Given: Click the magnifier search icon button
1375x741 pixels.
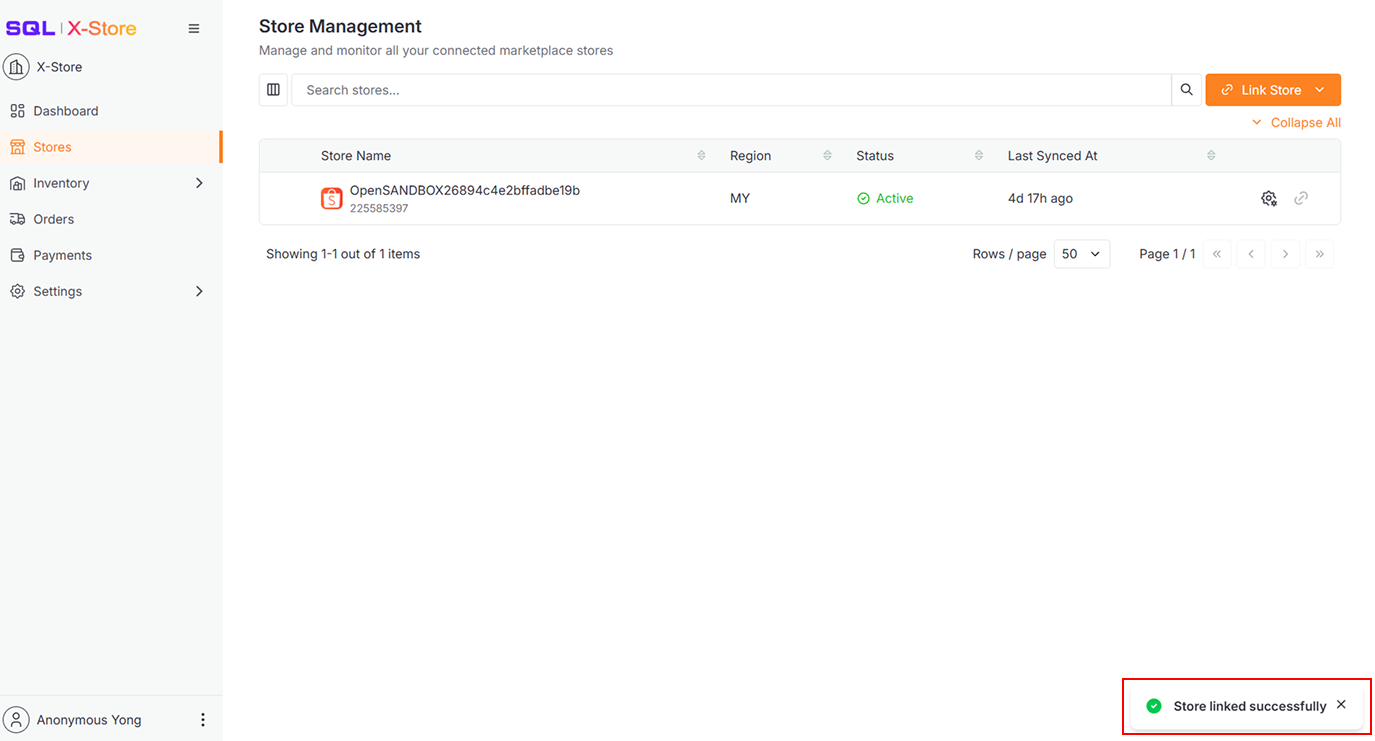Looking at the screenshot, I should pos(1186,90).
